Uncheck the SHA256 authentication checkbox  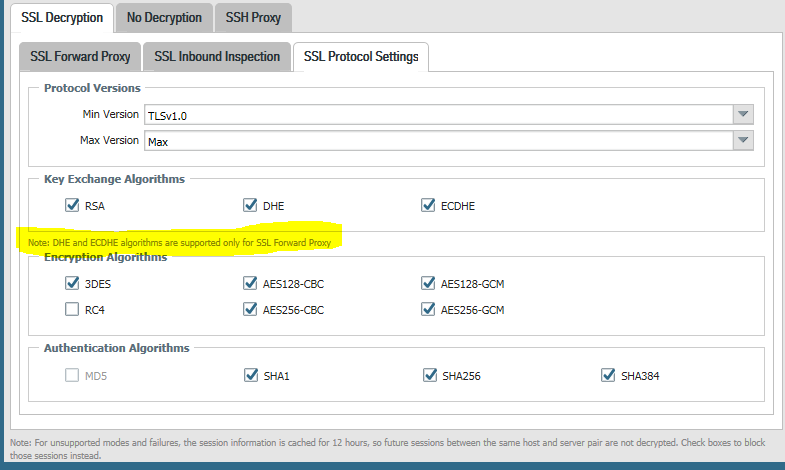pyautogui.click(x=430, y=375)
